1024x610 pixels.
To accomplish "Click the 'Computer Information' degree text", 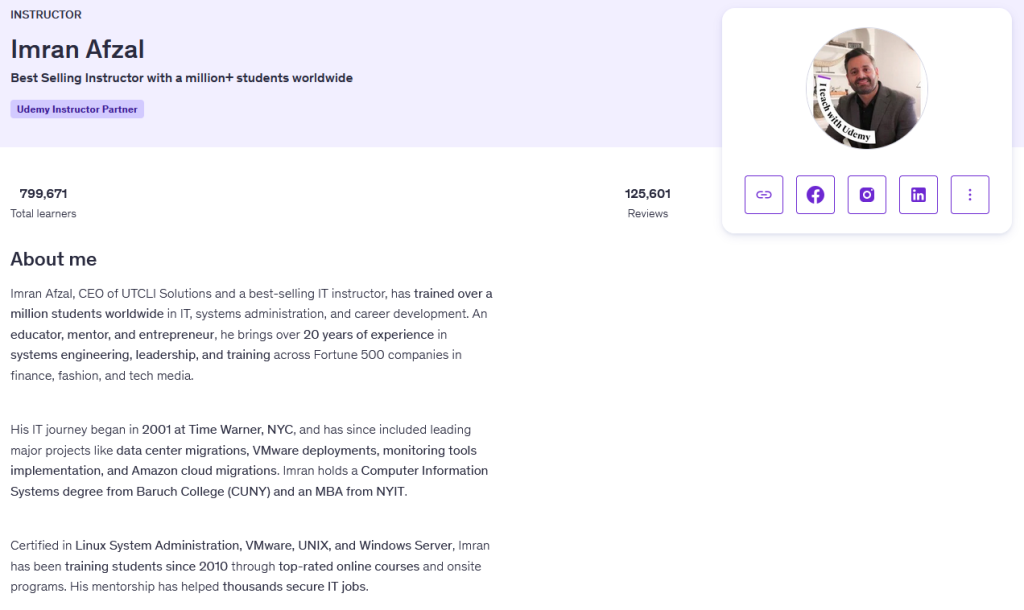I will [x=424, y=470].
